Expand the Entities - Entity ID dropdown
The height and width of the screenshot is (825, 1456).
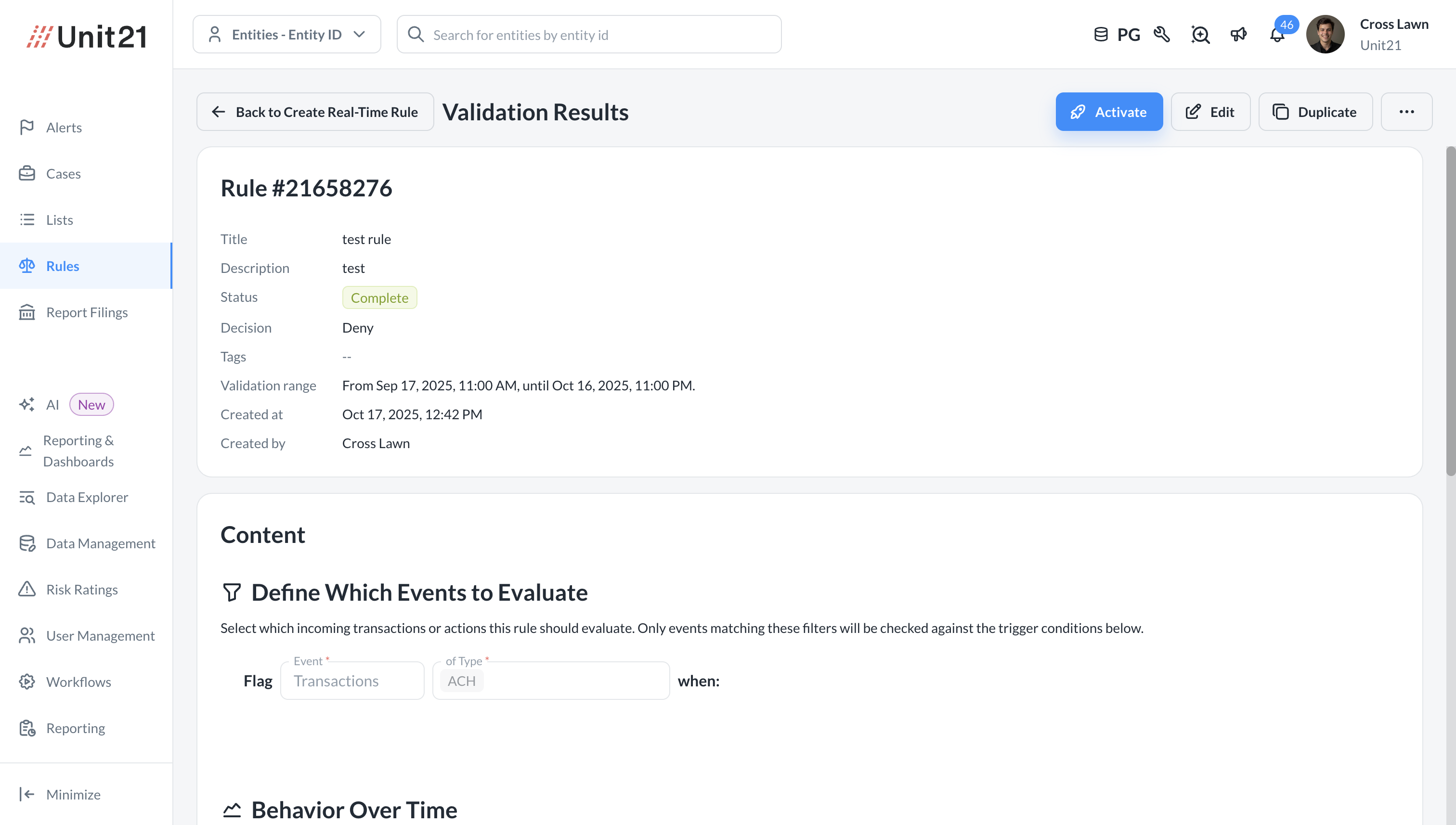[x=287, y=35]
